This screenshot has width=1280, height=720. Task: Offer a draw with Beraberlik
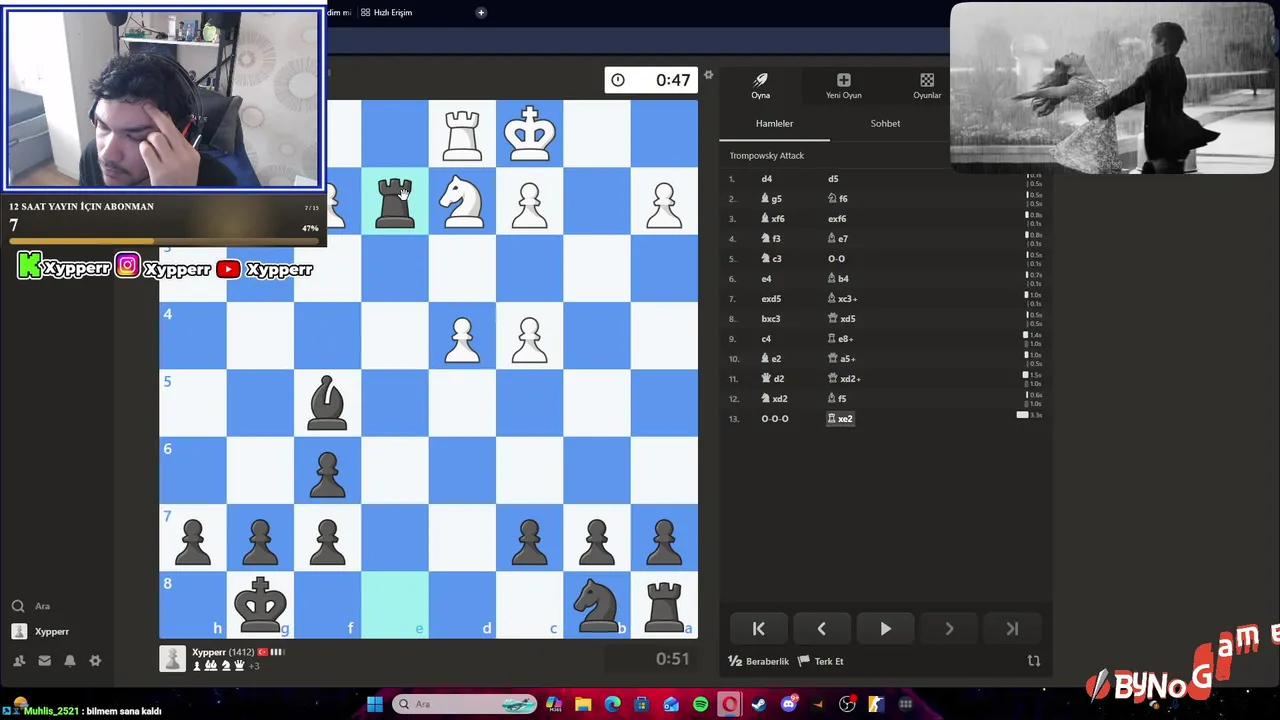pyautogui.click(x=759, y=661)
